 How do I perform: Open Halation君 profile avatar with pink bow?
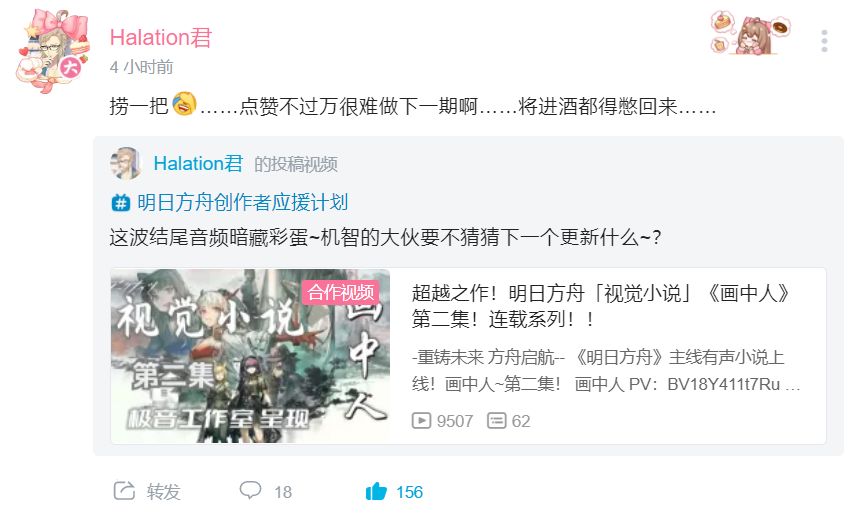click(x=53, y=51)
